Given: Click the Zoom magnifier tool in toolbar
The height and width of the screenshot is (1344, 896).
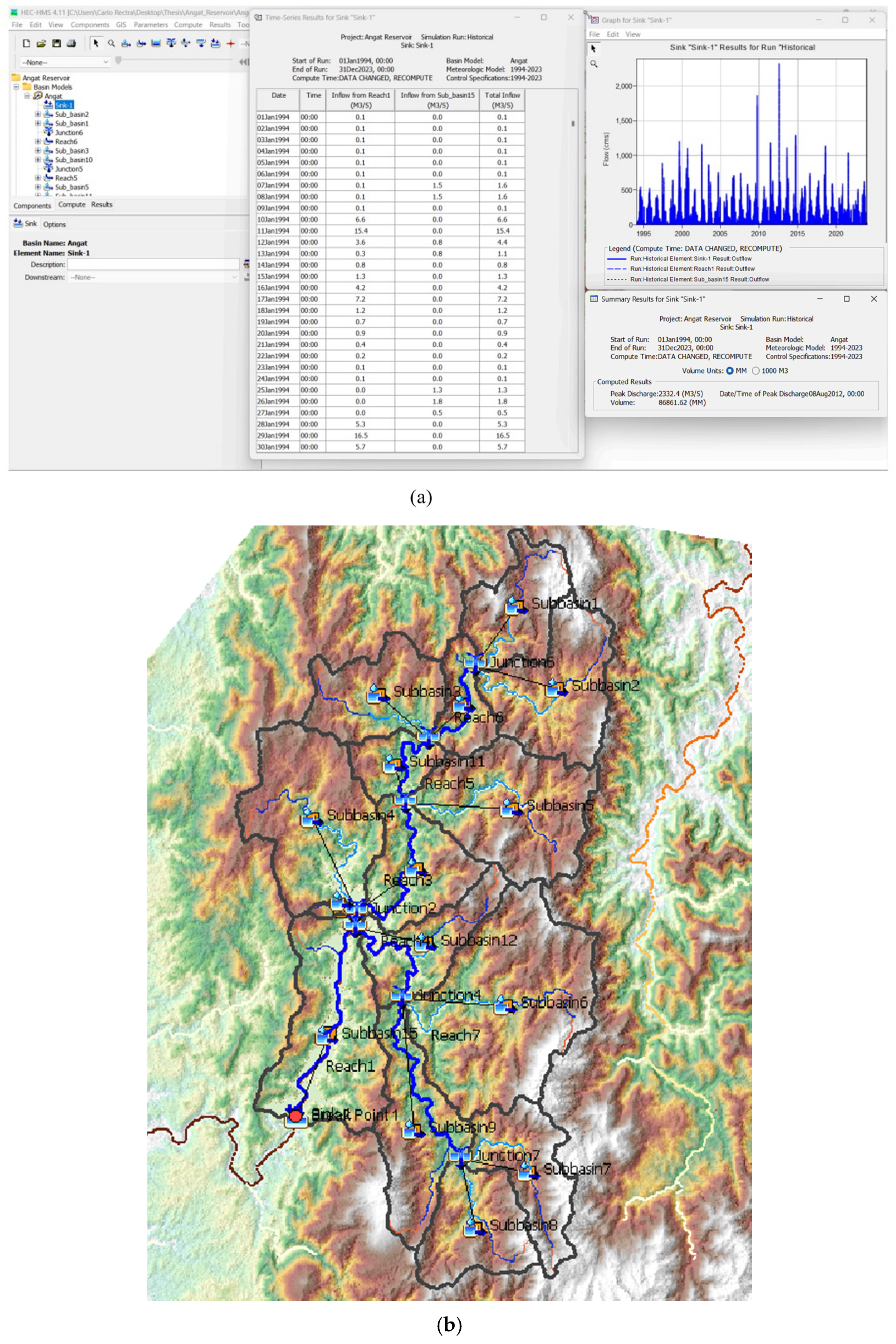Looking at the screenshot, I should (x=112, y=44).
